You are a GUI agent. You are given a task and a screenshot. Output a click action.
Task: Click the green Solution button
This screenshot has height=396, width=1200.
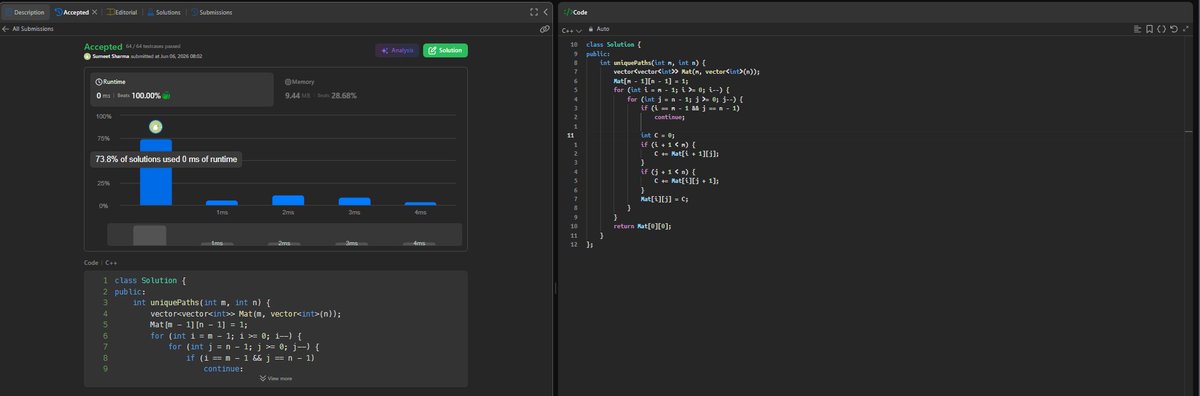(x=445, y=50)
